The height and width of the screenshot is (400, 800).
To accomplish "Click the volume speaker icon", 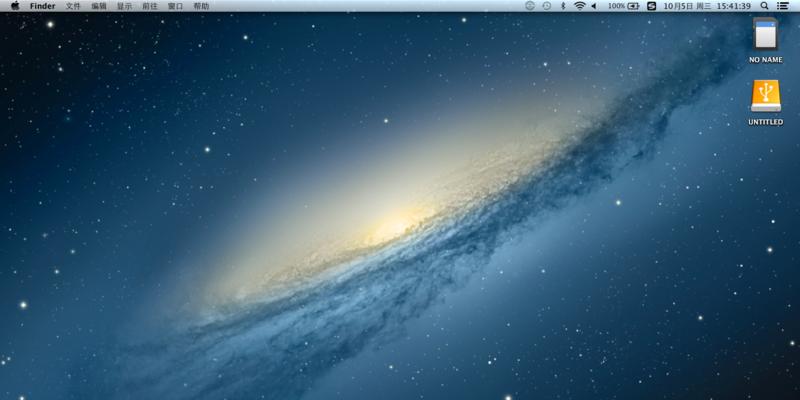I will 594,6.
